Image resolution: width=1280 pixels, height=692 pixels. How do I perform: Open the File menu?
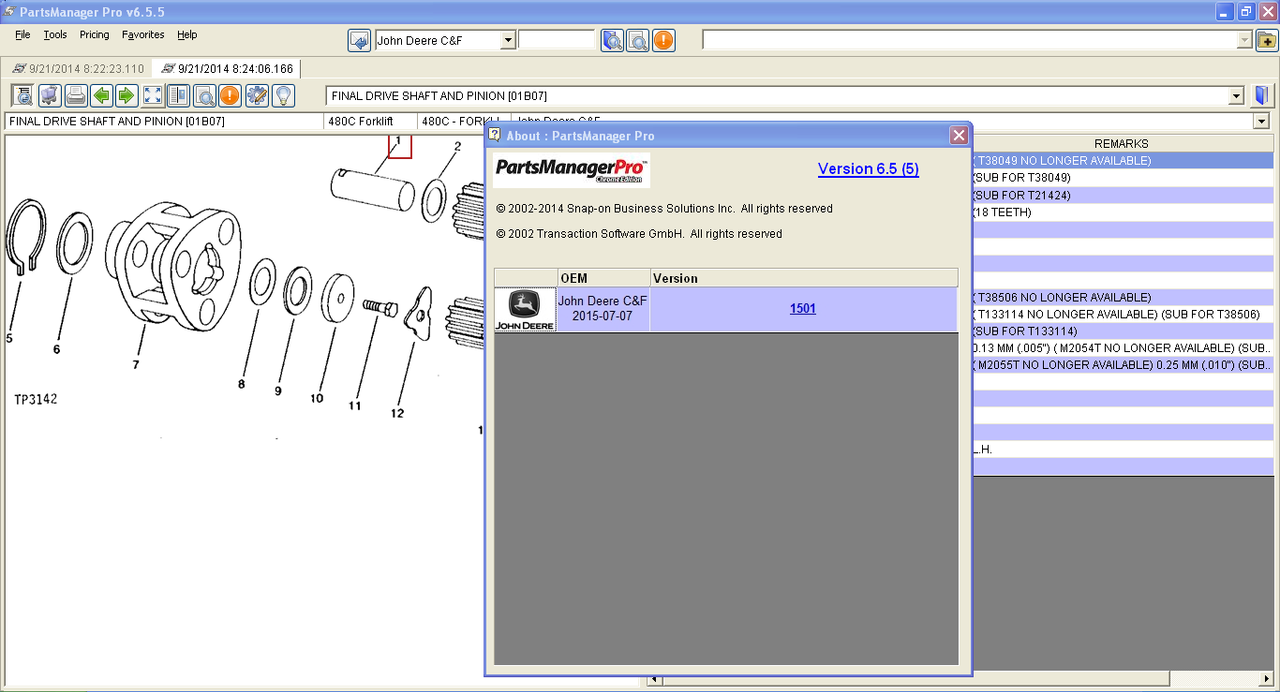coord(23,35)
